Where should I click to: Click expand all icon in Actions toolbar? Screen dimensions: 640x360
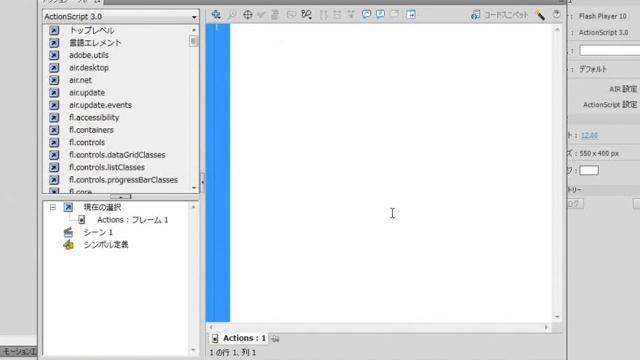[x=351, y=15]
